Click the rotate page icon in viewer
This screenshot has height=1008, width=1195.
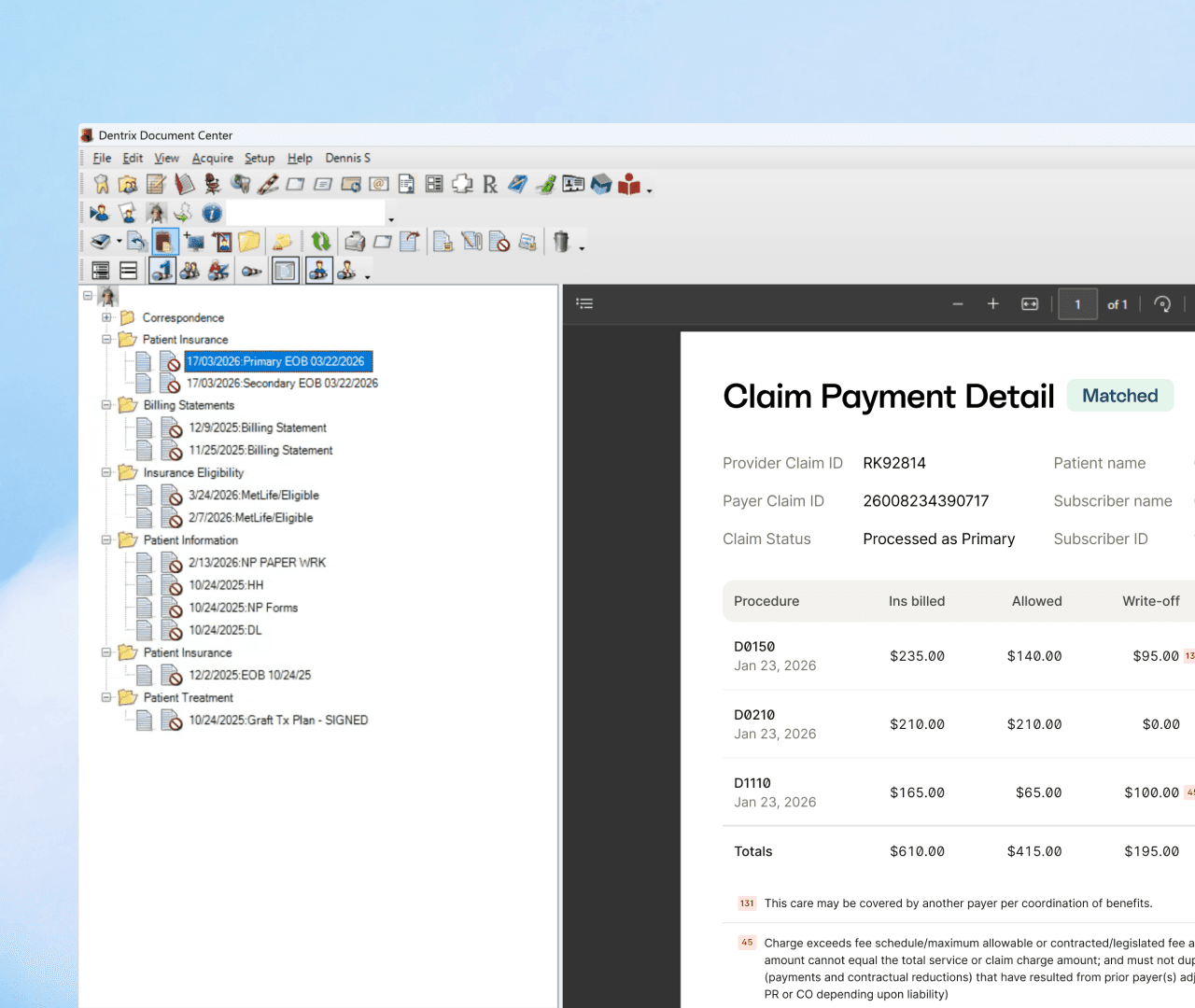pos(1162,304)
